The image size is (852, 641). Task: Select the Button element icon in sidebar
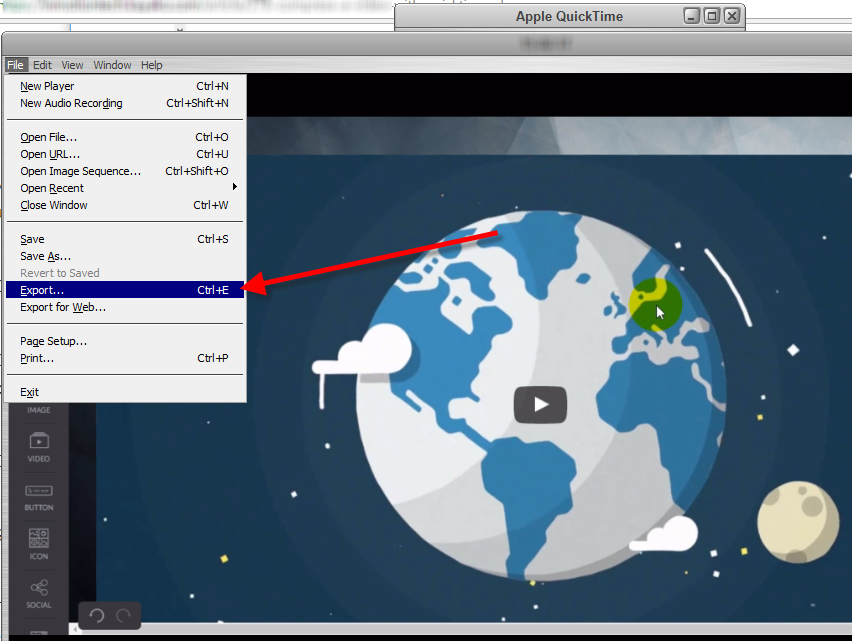39,494
